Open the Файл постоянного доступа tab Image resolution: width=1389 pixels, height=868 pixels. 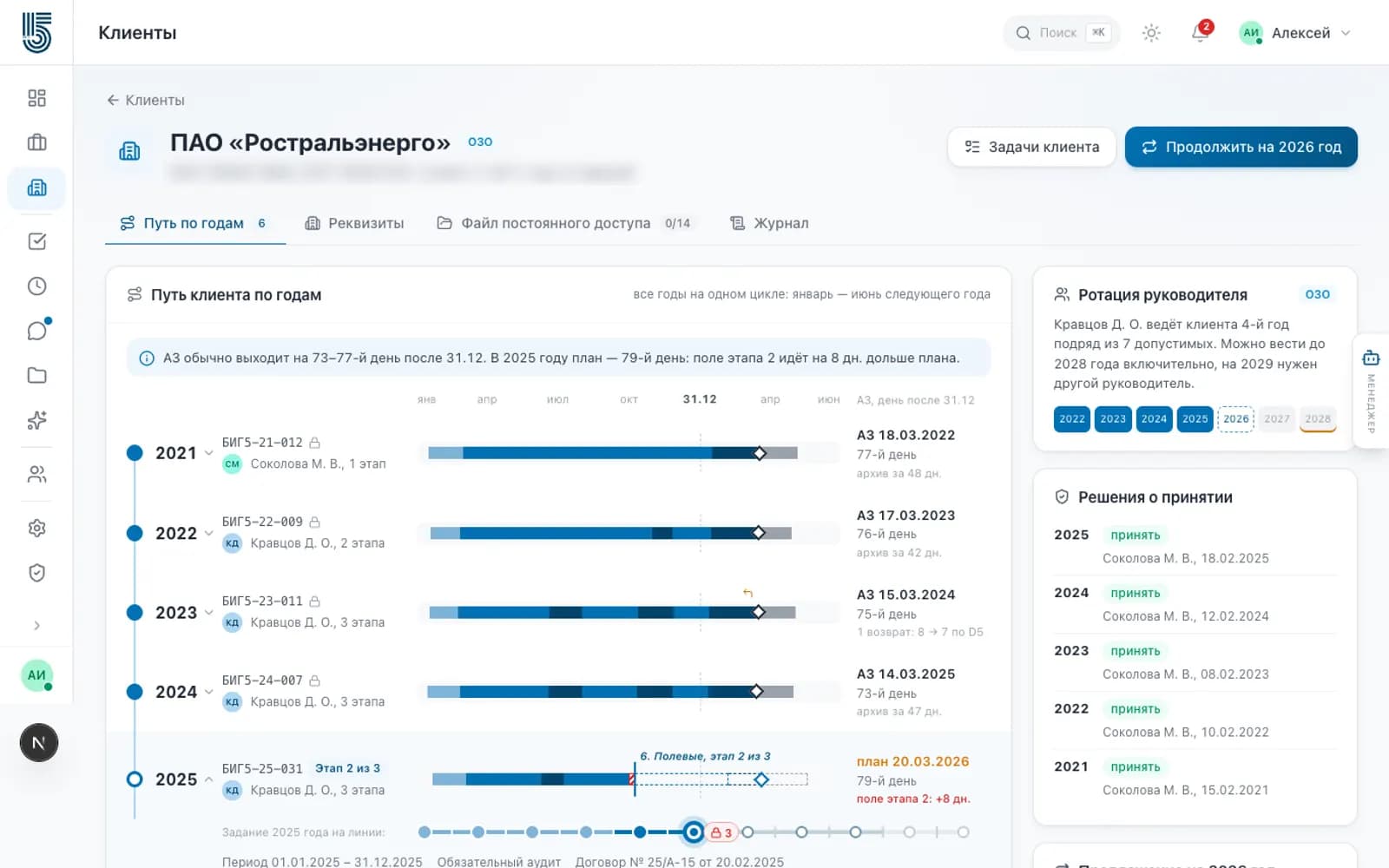click(x=564, y=223)
